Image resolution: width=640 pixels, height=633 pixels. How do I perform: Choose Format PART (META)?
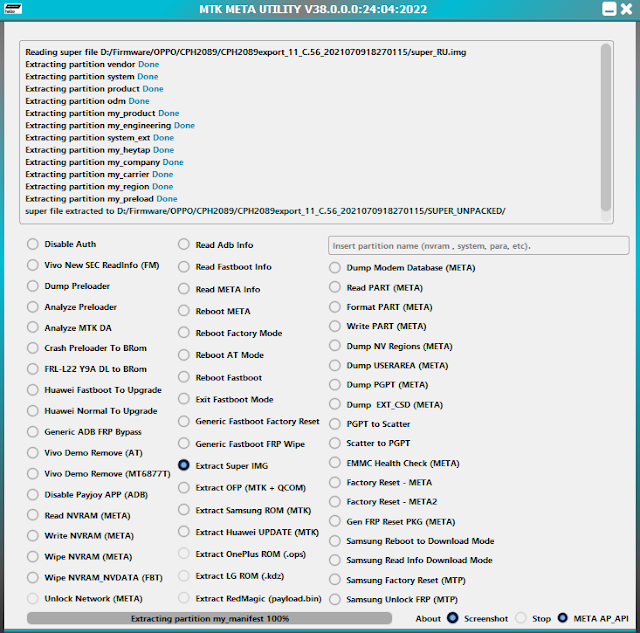335,307
